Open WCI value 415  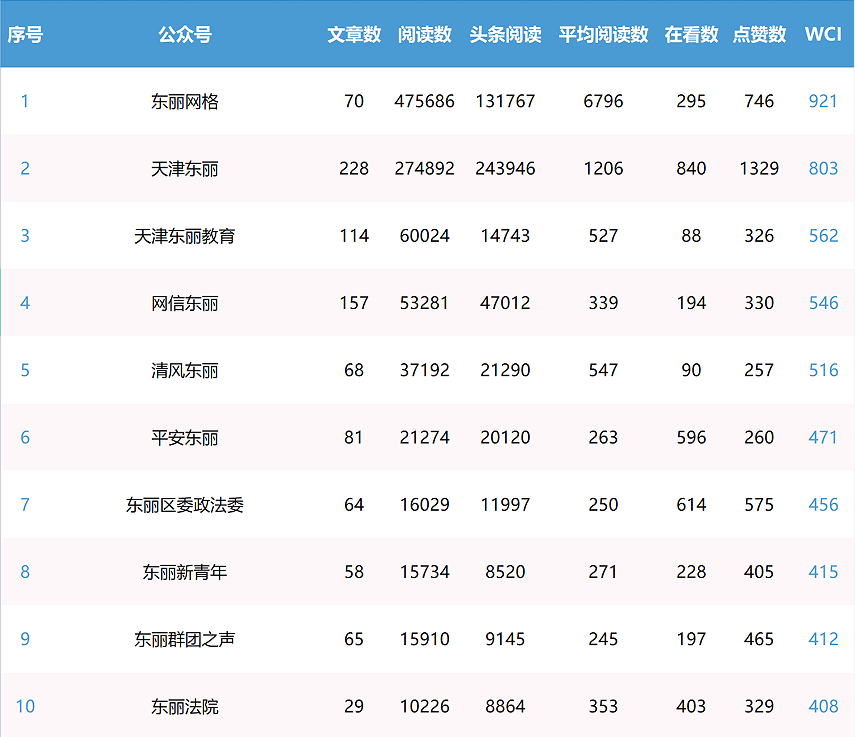tap(823, 571)
